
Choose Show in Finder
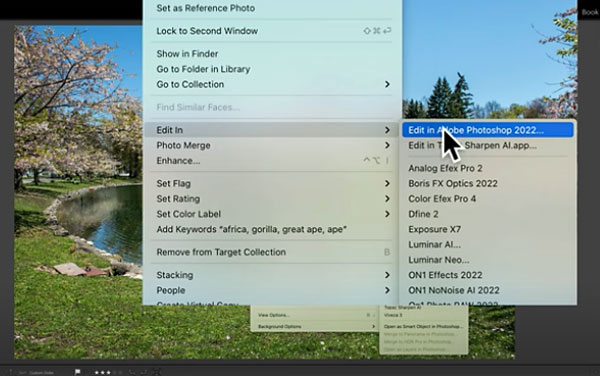[x=272, y=54]
